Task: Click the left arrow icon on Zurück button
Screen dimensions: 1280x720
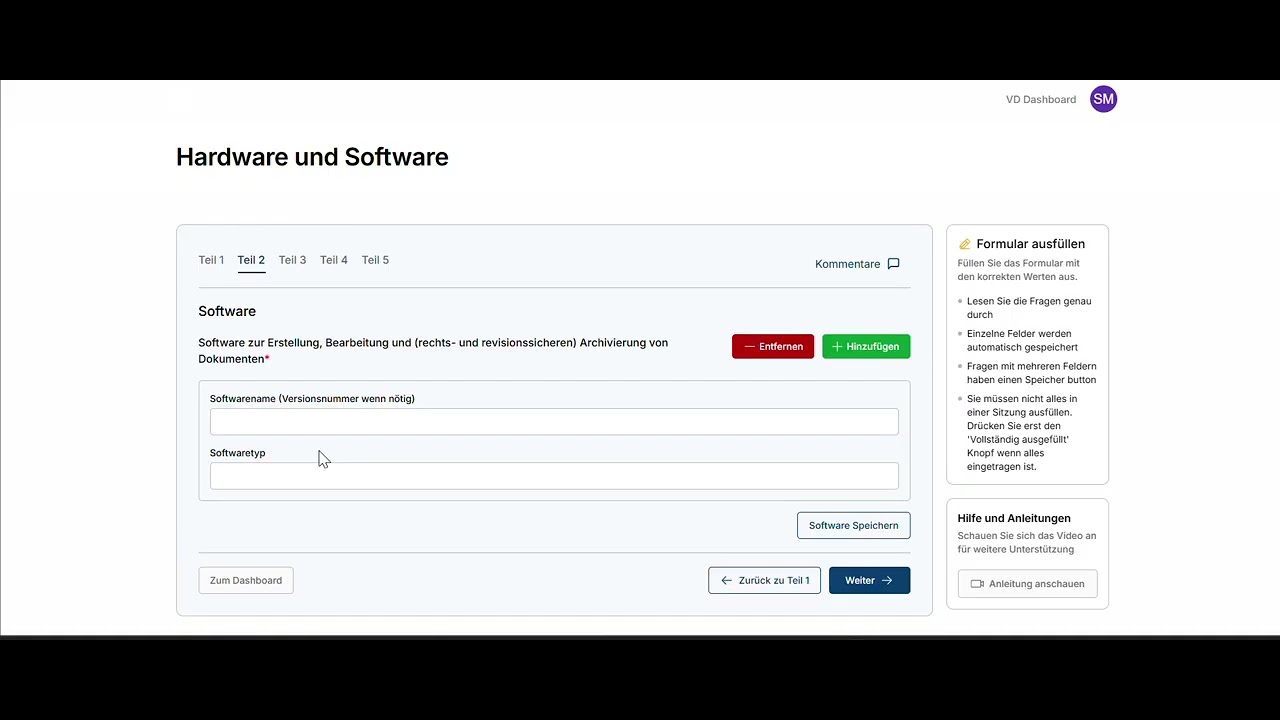Action: click(727, 581)
